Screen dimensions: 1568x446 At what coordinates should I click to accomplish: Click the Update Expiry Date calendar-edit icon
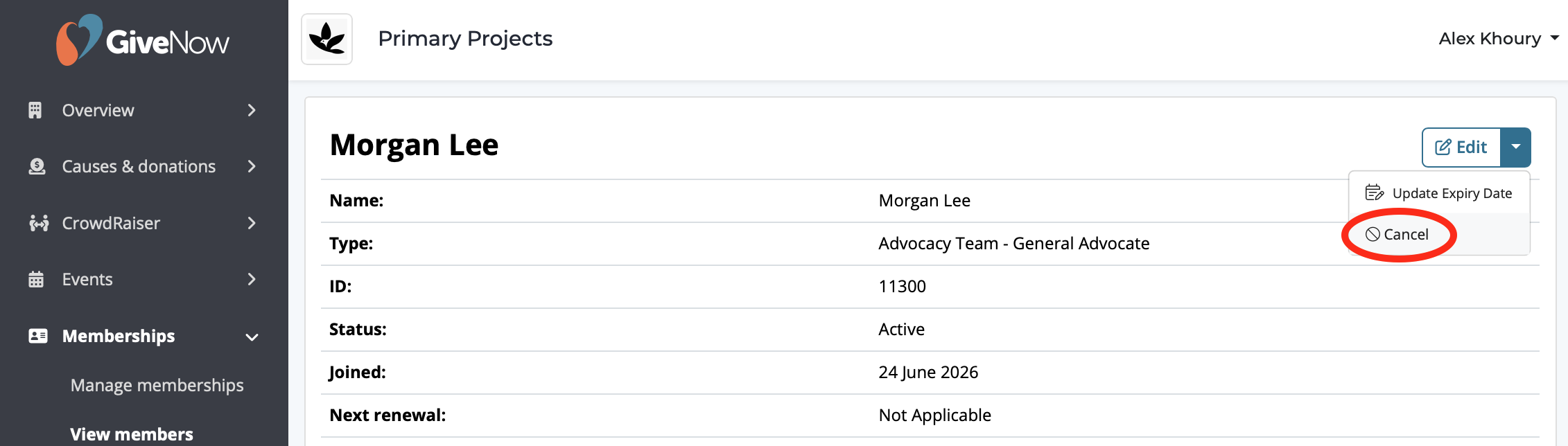[1374, 193]
